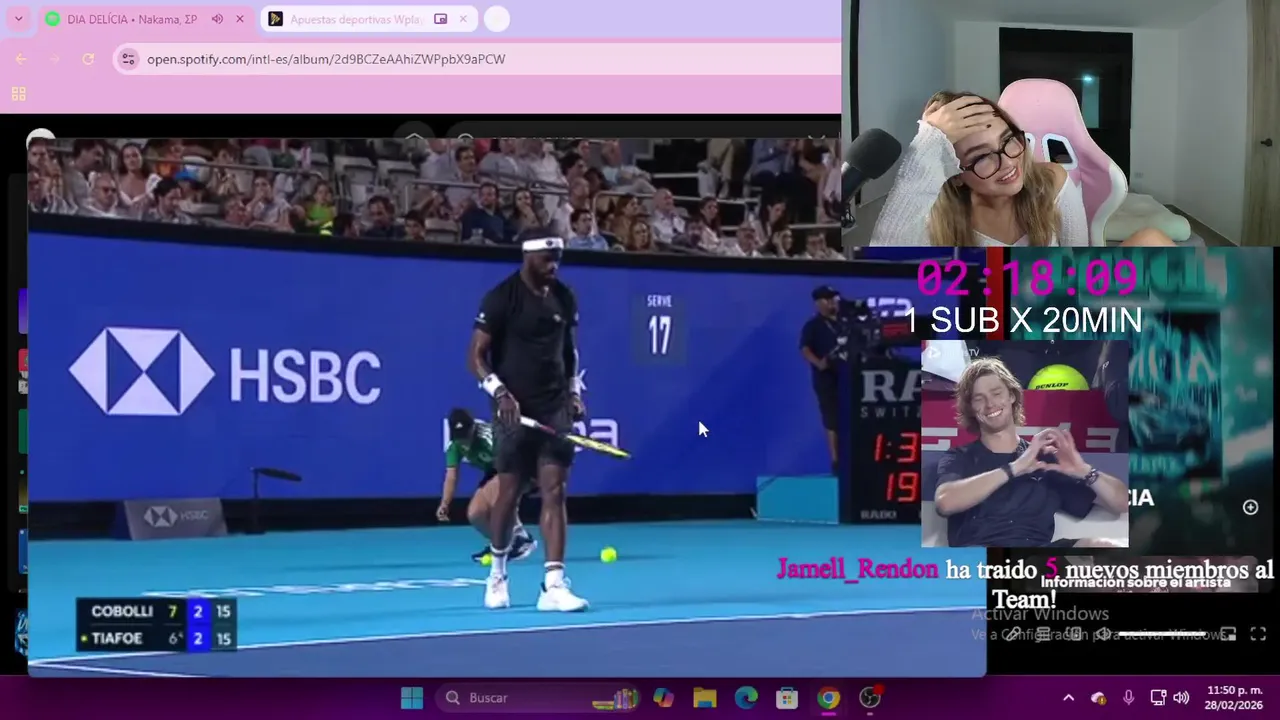Image resolution: width=1280 pixels, height=720 pixels.
Task: Open network settings tray icon
Action: pyautogui.click(x=1158, y=698)
